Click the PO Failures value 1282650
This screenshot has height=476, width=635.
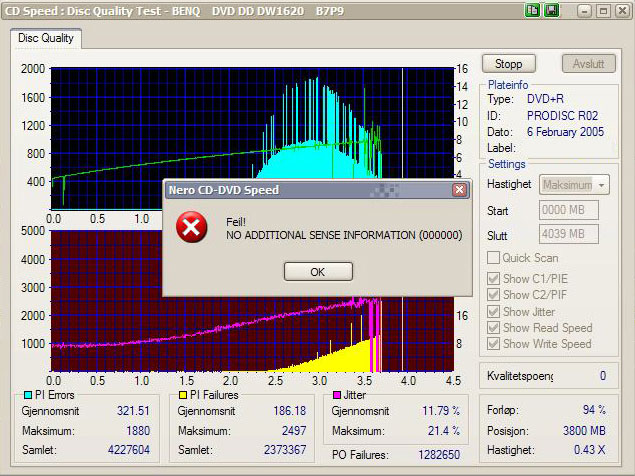[439, 455]
